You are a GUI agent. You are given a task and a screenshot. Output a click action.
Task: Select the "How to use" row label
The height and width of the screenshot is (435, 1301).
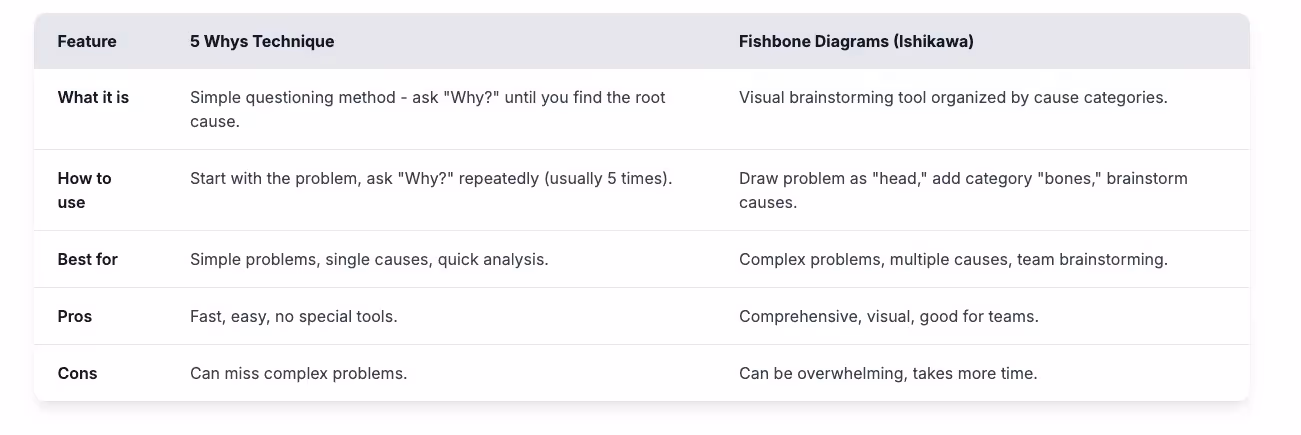[x=85, y=190]
